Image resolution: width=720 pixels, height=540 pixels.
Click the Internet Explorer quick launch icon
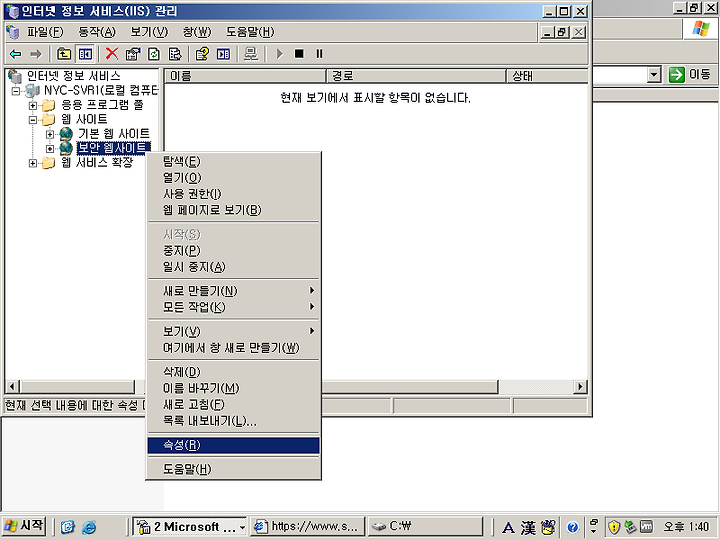click(89, 527)
